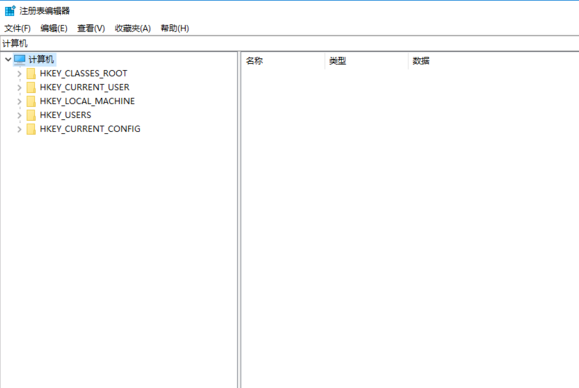Select HKEY_CLASSES_ROOT text in tree

(x=83, y=73)
